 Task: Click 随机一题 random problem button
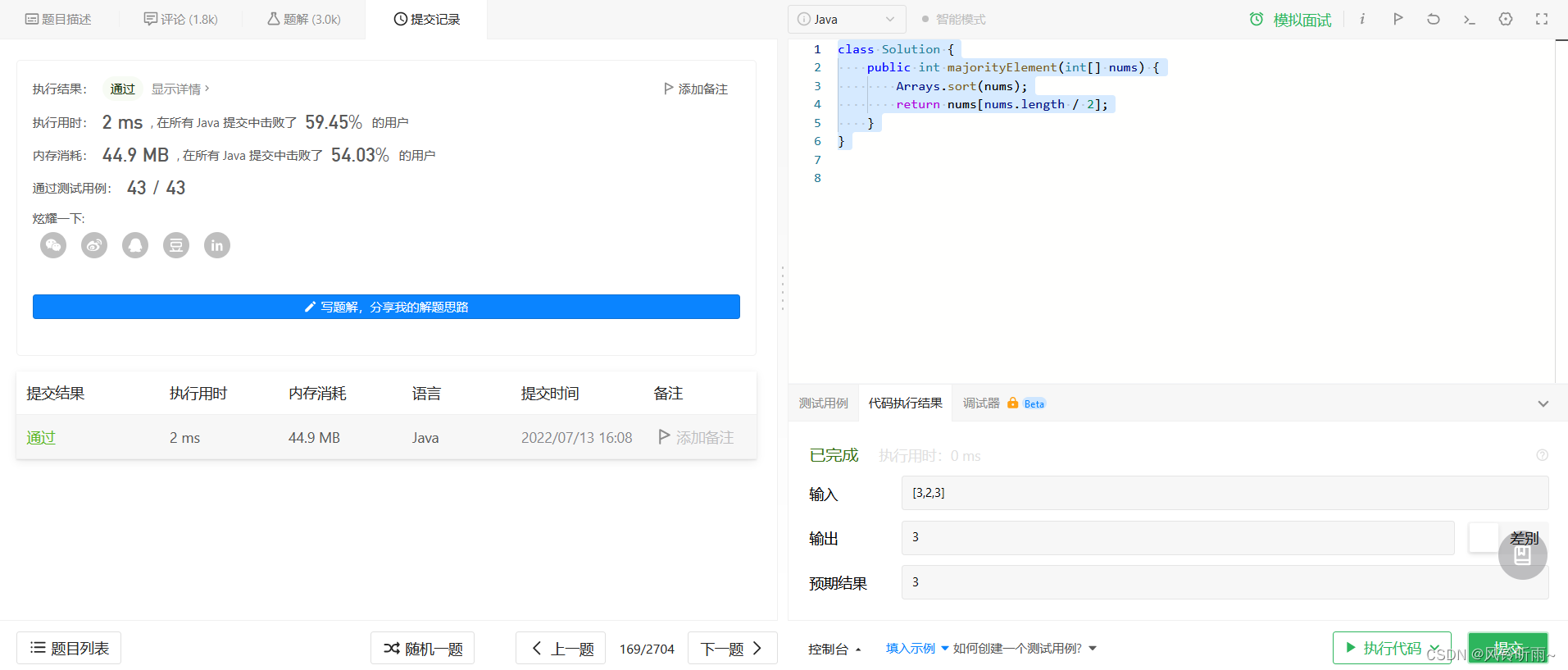click(x=422, y=648)
